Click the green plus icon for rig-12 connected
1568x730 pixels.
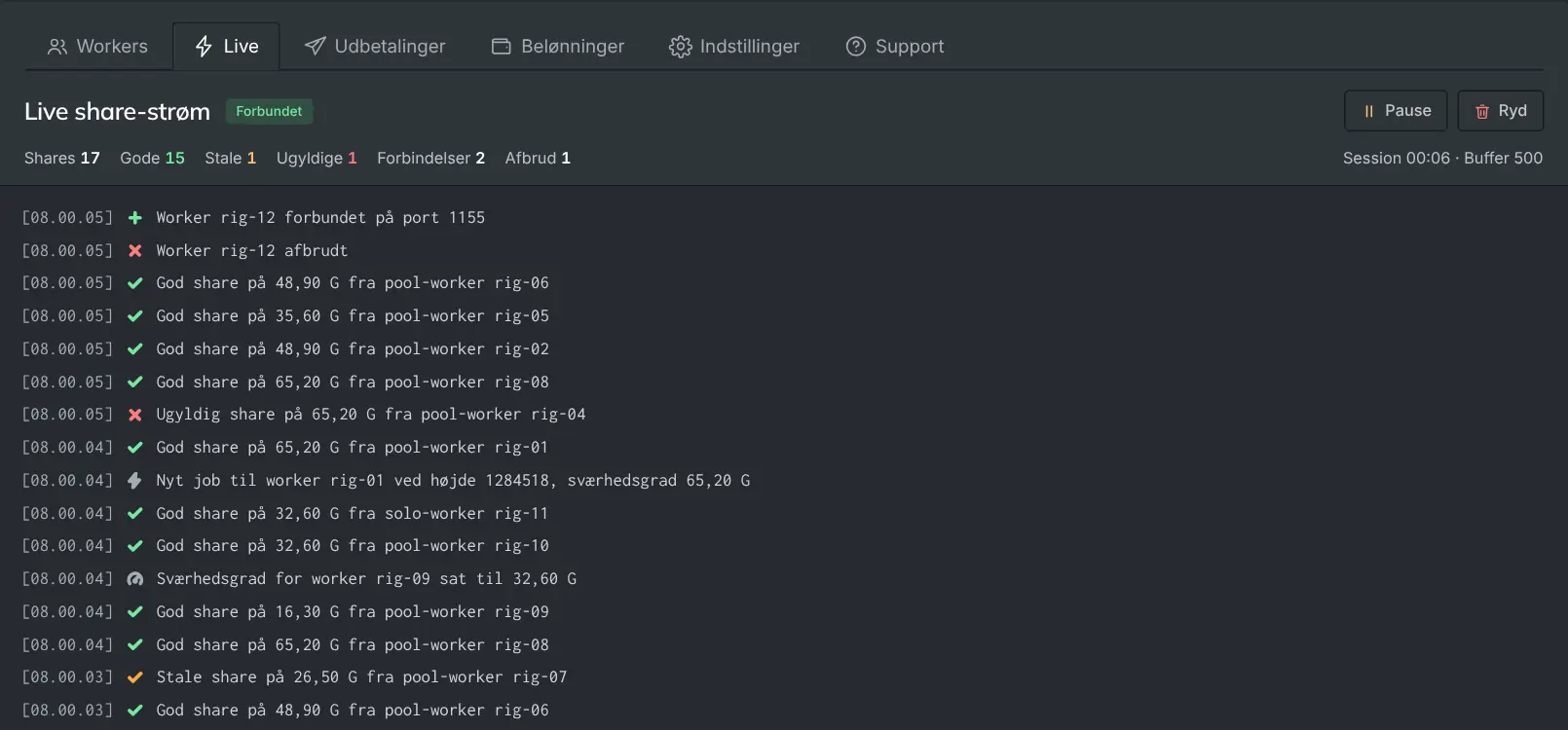coord(135,218)
